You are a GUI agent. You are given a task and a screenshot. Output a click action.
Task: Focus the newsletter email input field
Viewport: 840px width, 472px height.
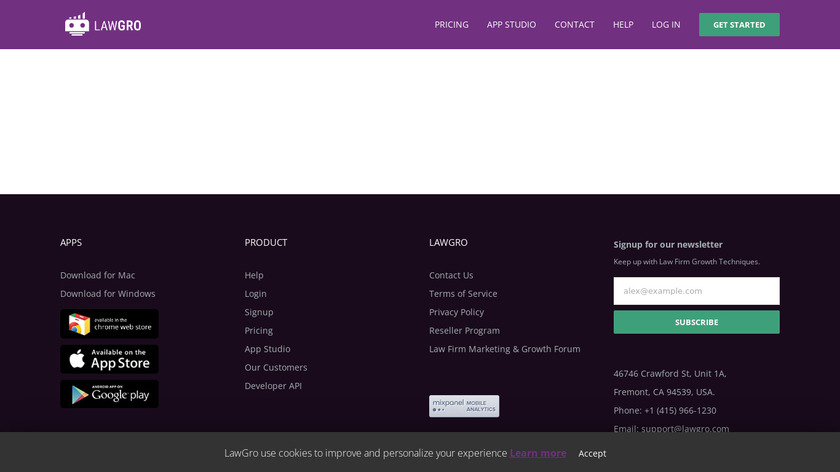tap(696, 291)
